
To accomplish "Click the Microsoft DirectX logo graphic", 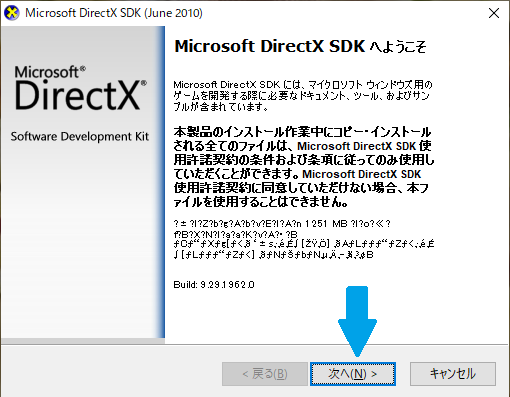I will pos(80,88).
